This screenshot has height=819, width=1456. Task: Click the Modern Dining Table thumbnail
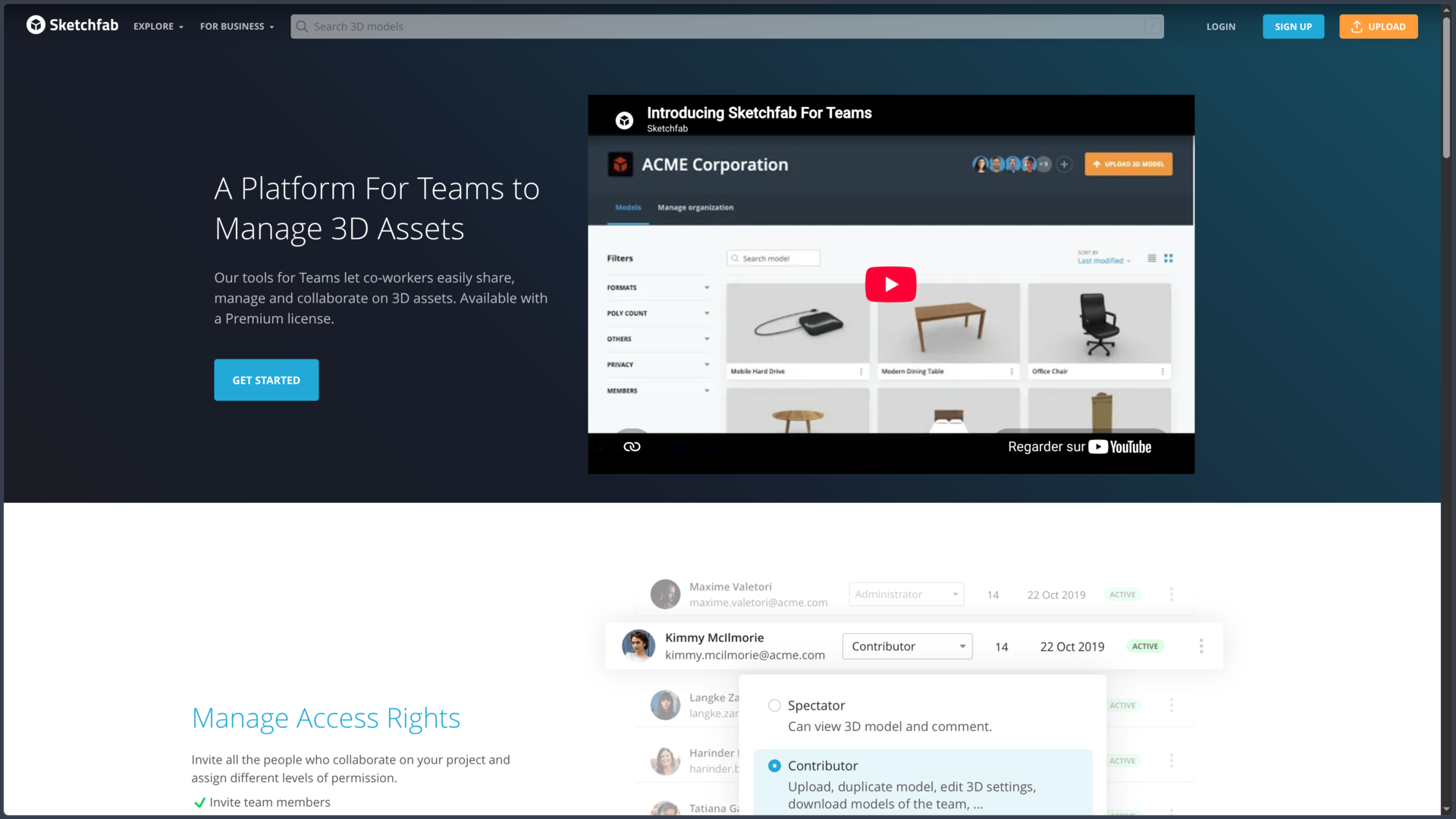(x=948, y=323)
